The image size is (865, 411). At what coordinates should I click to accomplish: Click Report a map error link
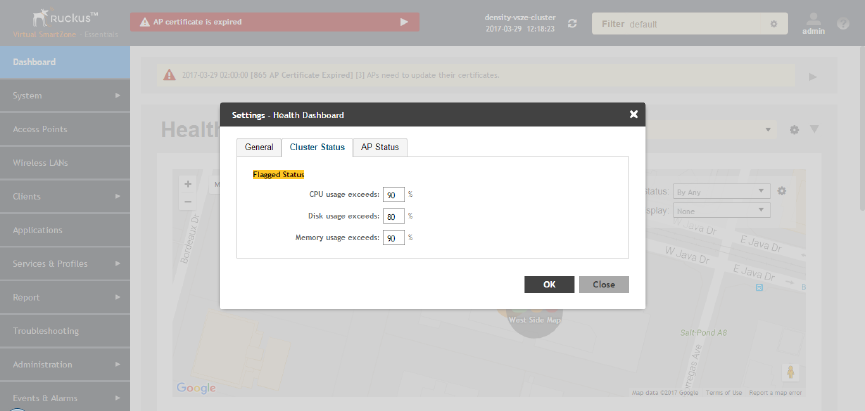point(776,393)
